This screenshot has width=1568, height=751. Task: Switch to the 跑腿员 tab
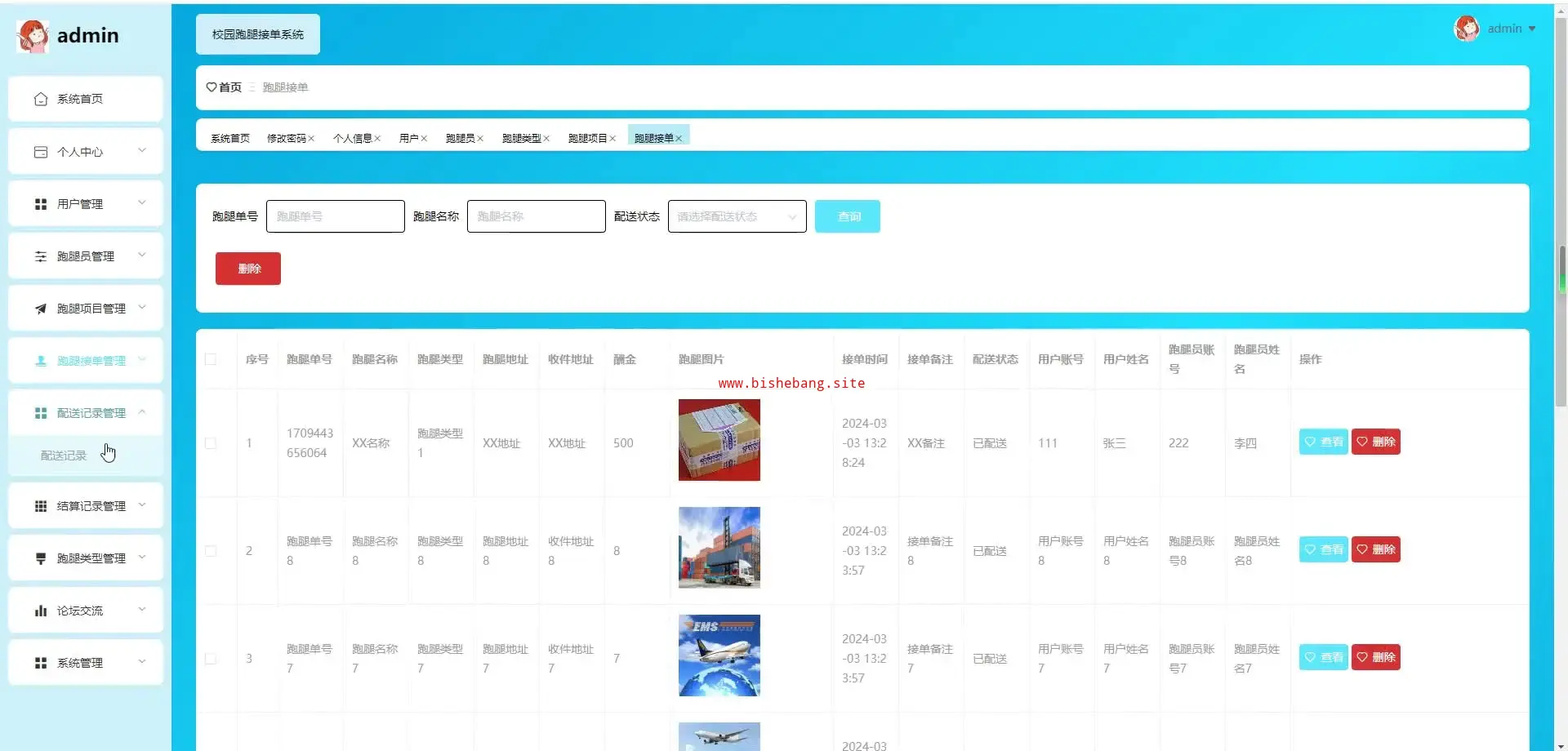pos(461,139)
